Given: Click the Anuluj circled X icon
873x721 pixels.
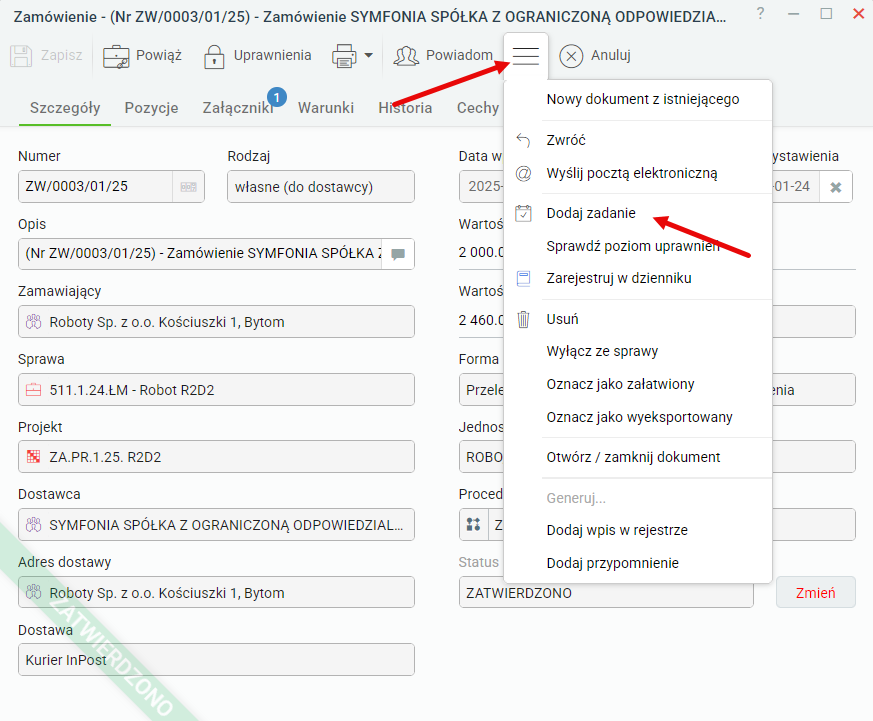Looking at the screenshot, I should (x=571, y=56).
